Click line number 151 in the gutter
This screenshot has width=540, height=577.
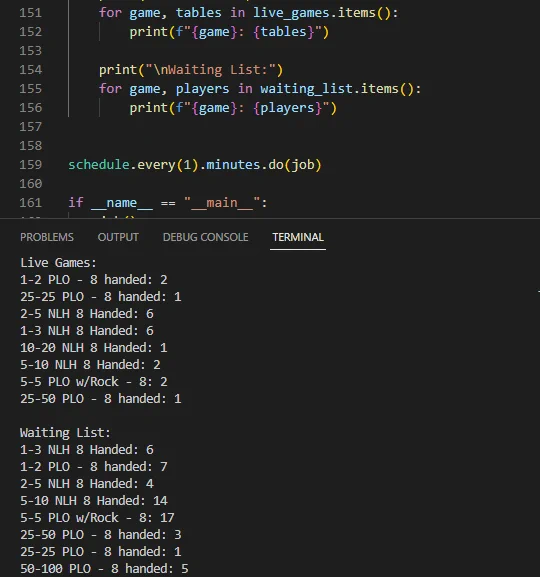click(x=31, y=13)
